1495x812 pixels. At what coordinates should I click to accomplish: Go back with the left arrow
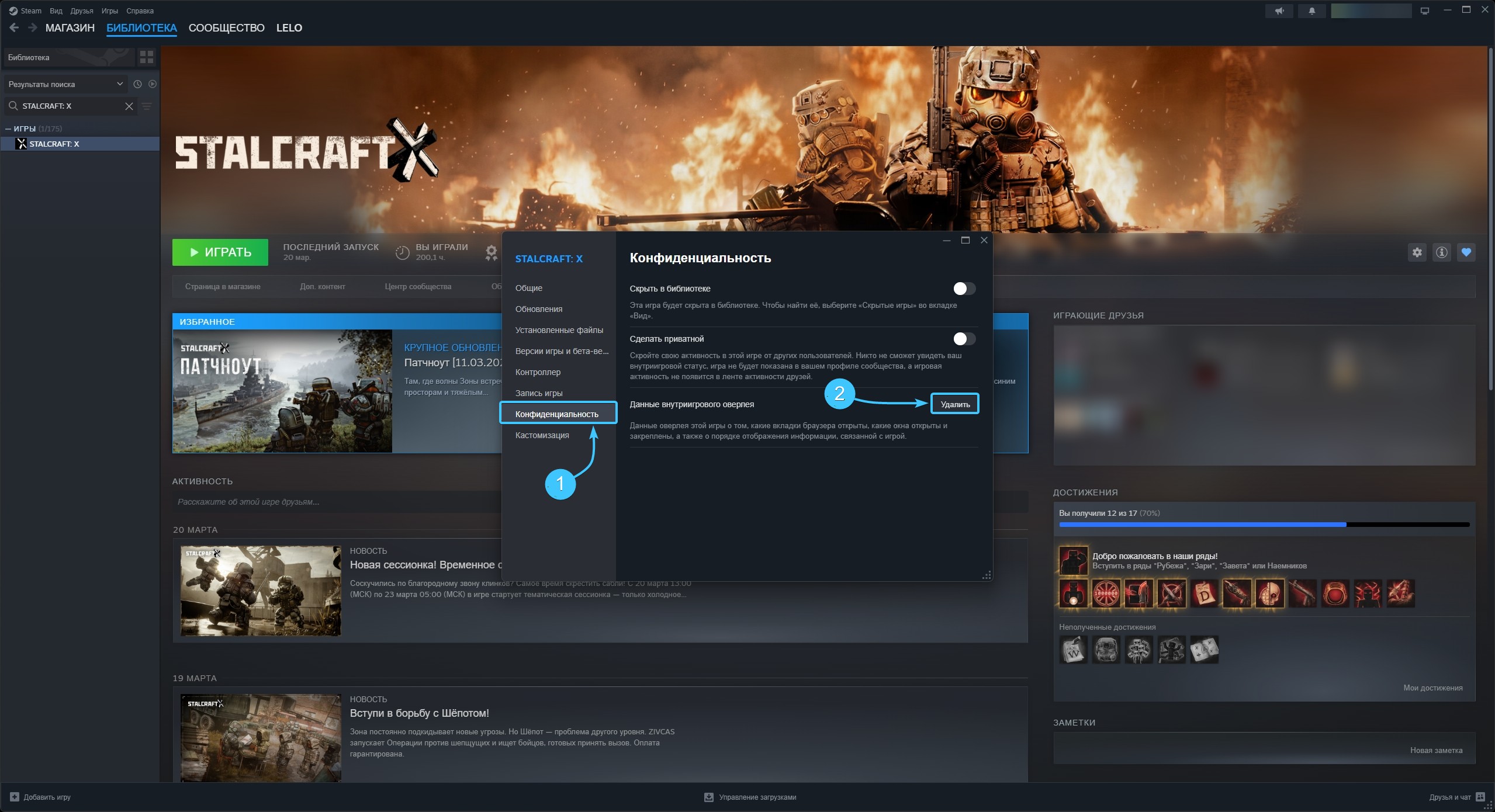pos(14,27)
